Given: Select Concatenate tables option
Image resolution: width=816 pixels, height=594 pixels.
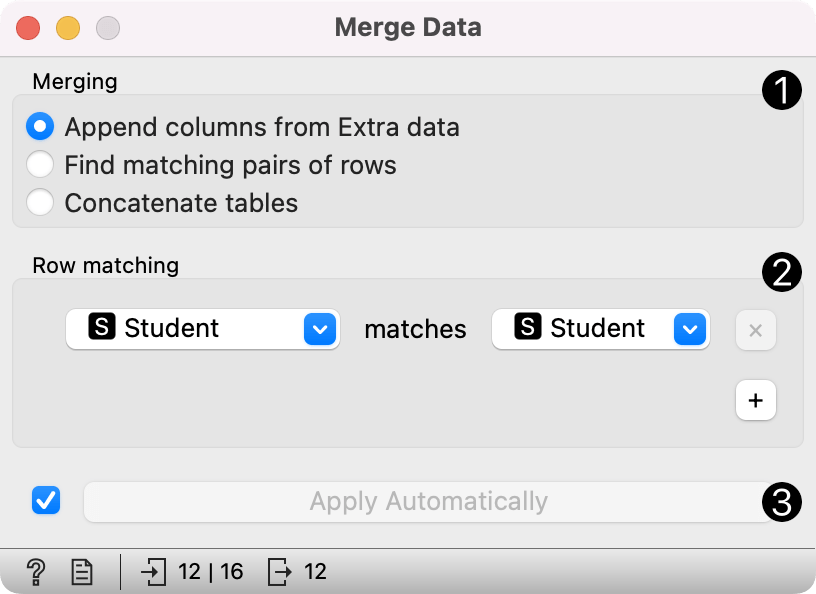Looking at the screenshot, I should tap(40, 203).
